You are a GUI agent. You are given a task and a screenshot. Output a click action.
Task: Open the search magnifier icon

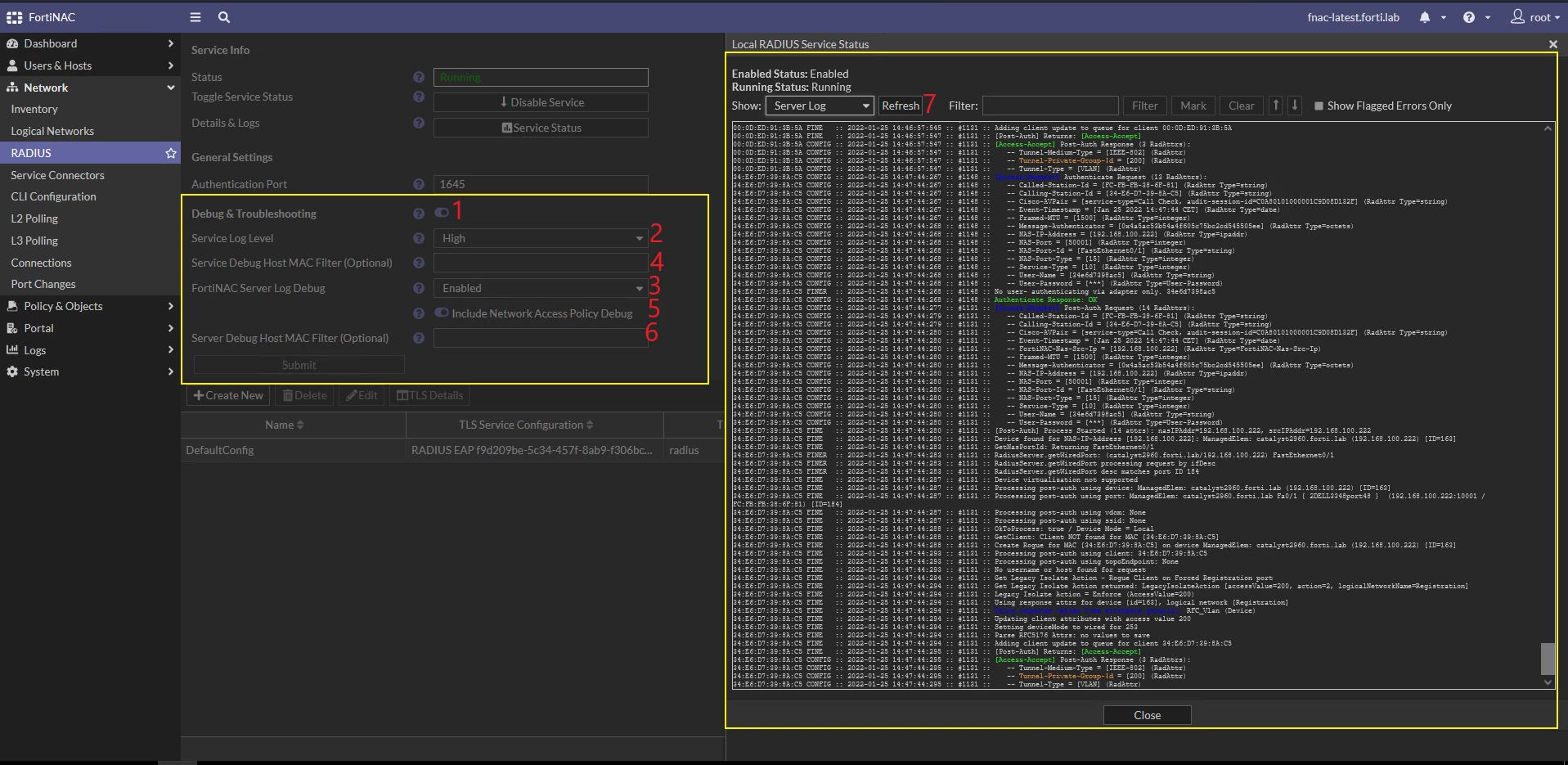tap(224, 17)
